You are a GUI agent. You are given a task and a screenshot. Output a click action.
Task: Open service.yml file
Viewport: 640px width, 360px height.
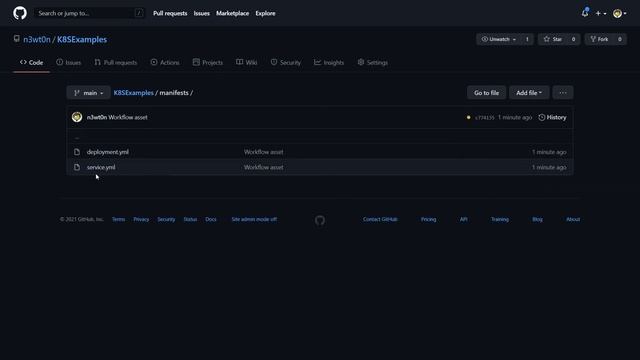(101, 167)
